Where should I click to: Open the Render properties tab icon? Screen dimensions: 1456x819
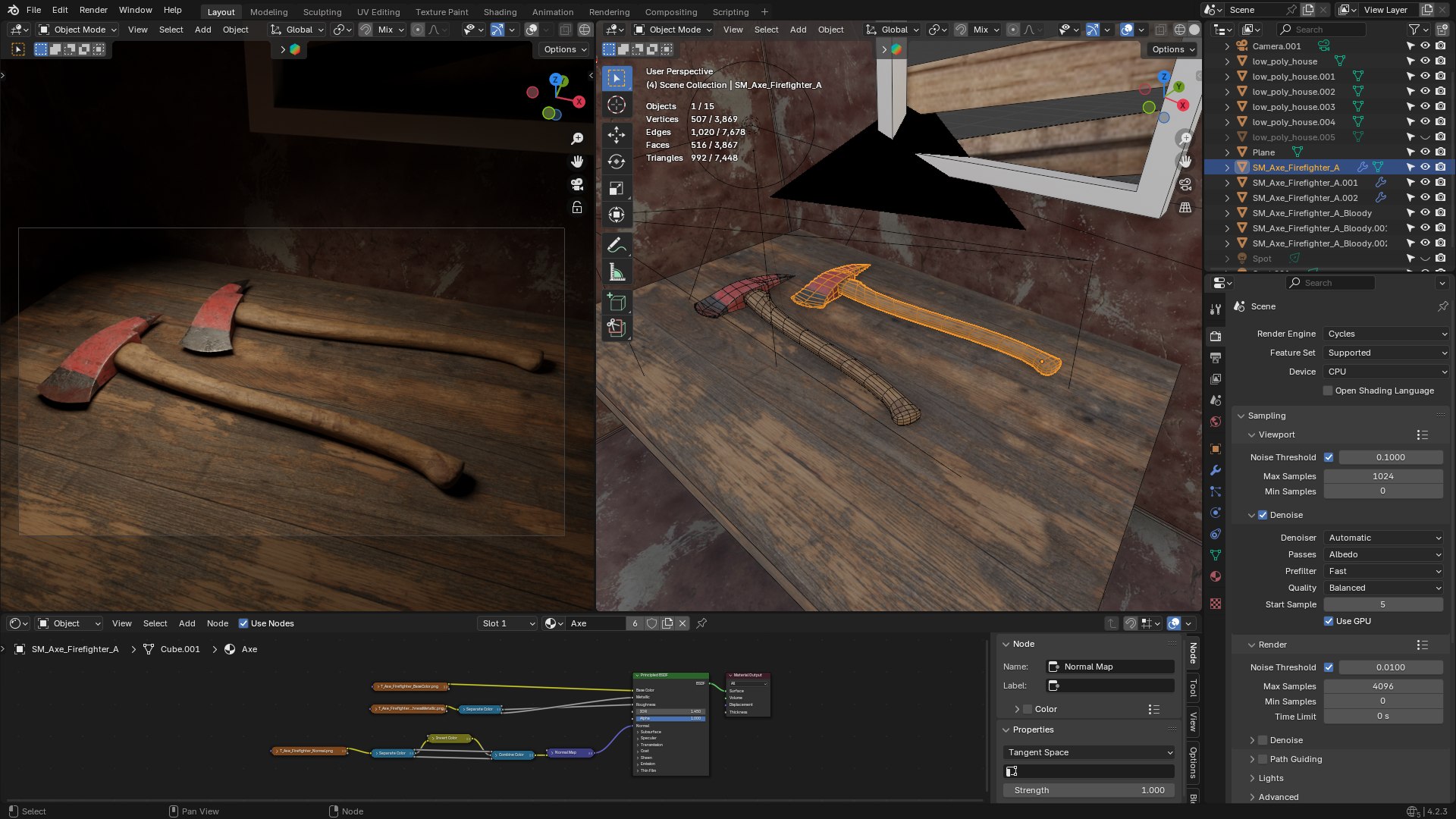[1216, 336]
